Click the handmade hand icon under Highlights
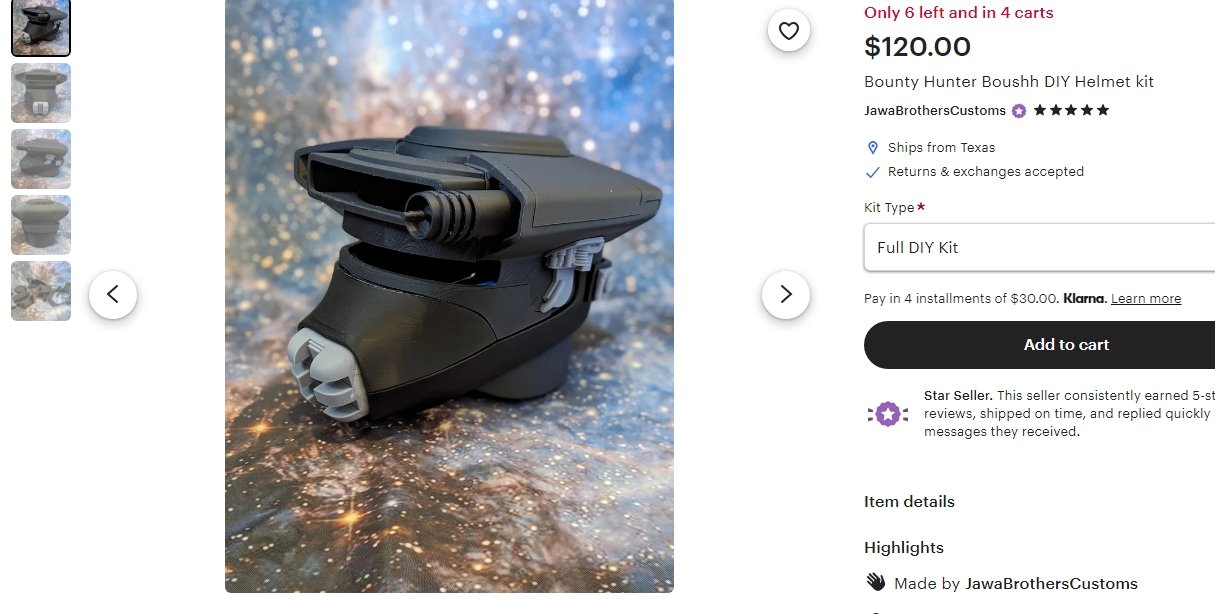The width and height of the screenshot is (1215, 614). (x=875, y=582)
